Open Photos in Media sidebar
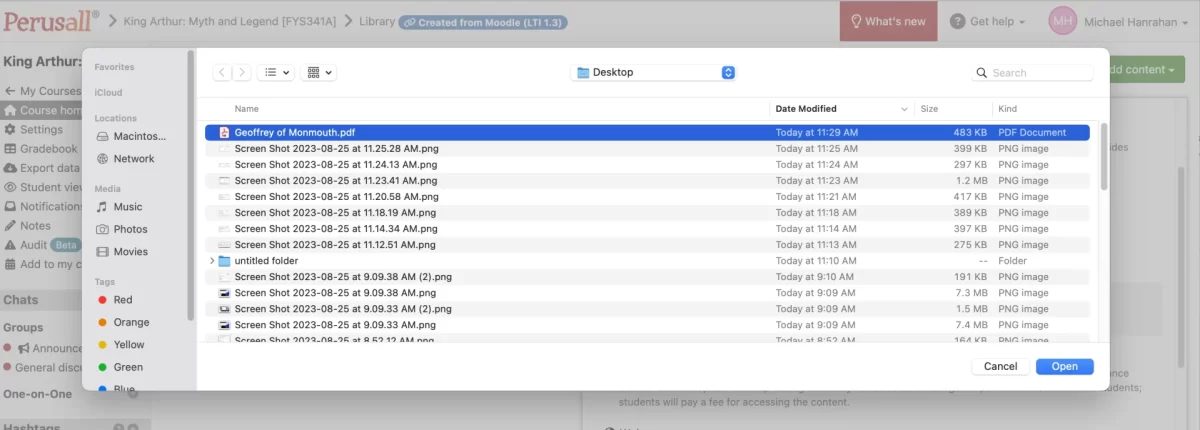This screenshot has height=430, width=1200. coord(121,229)
